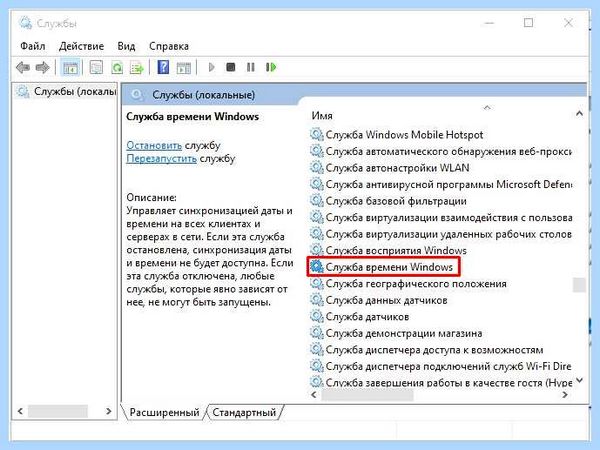Viewport: 600px width, 450px height.
Task: Click the Refresh toolbar icon
Action: 117,68
